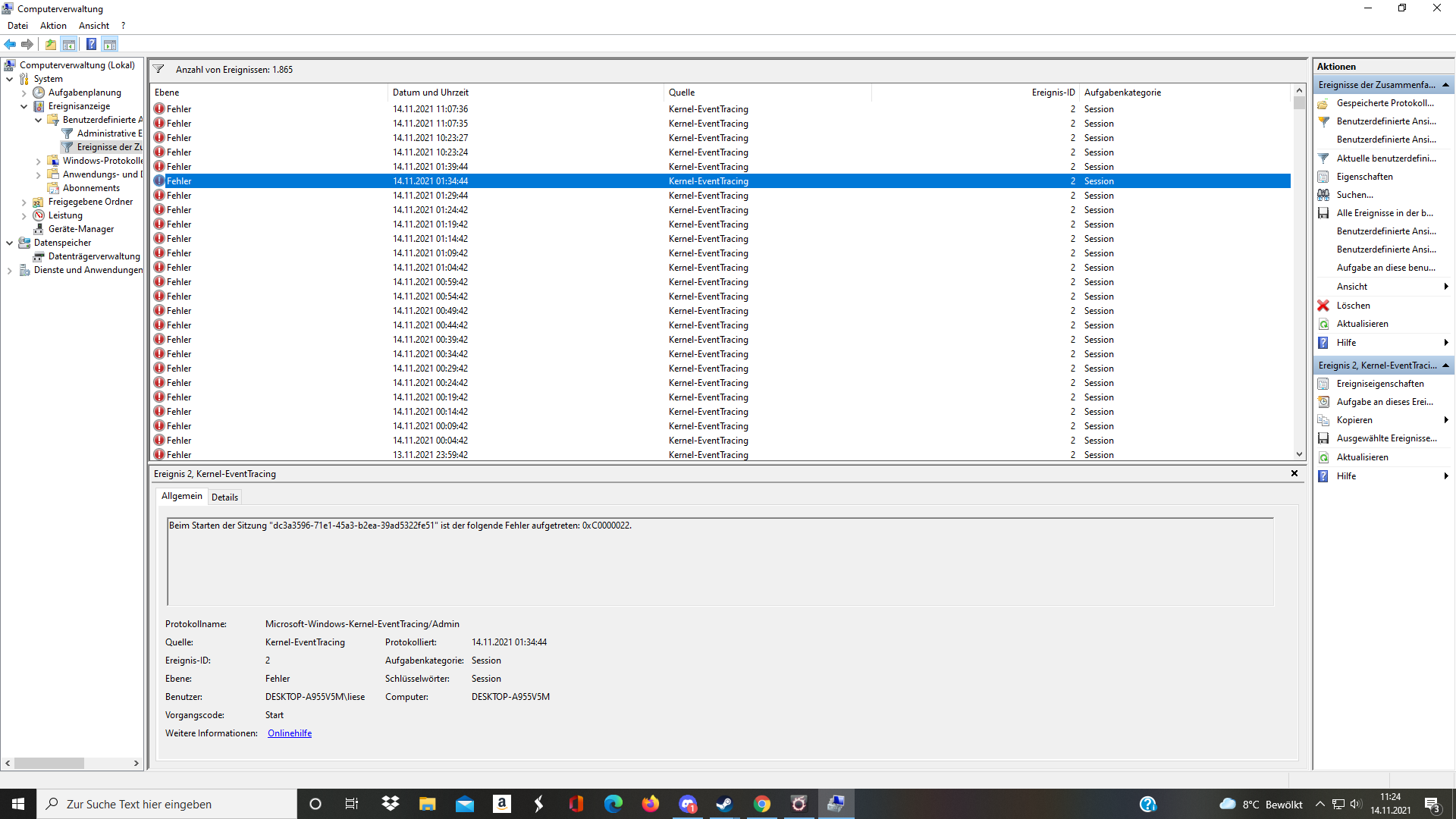Image resolution: width=1456 pixels, height=819 pixels.
Task: Switch to the Details tab
Action: coord(224,497)
